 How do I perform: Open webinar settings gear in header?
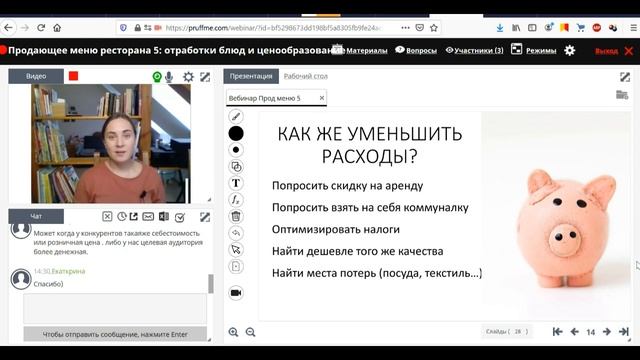click(570, 51)
